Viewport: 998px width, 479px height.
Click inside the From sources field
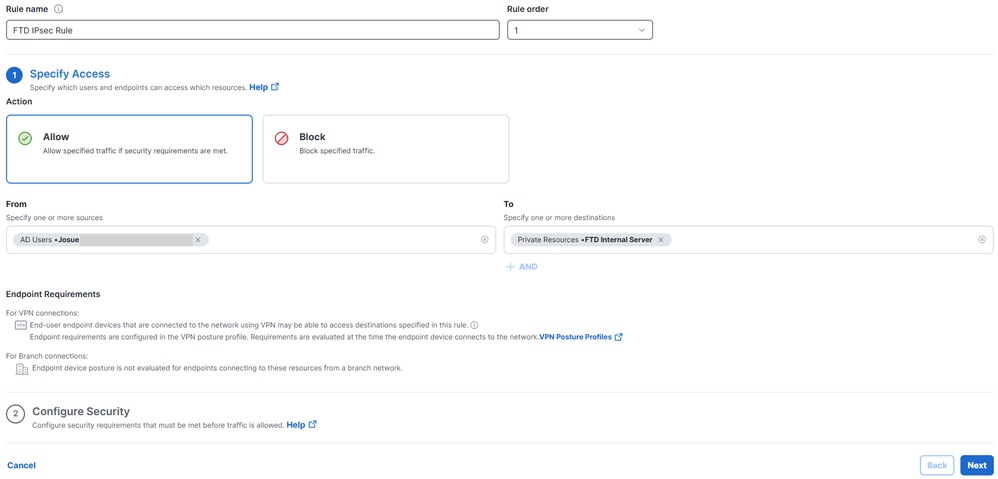pyautogui.click(x=340, y=240)
